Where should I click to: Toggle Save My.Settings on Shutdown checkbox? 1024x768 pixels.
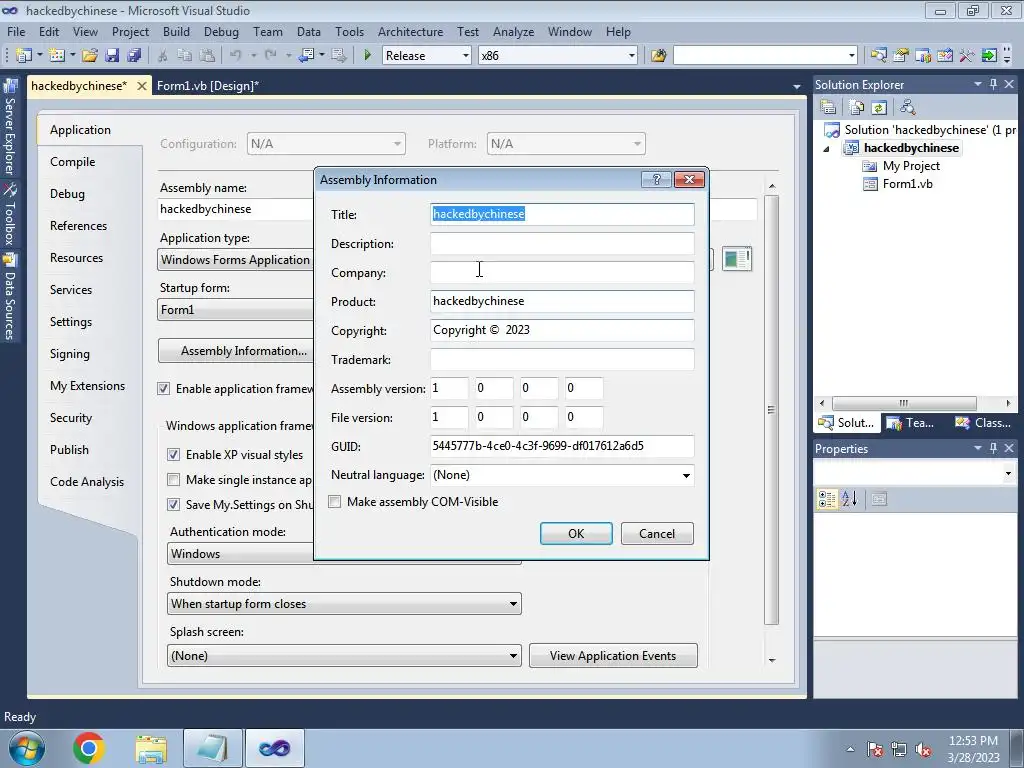pos(173,504)
